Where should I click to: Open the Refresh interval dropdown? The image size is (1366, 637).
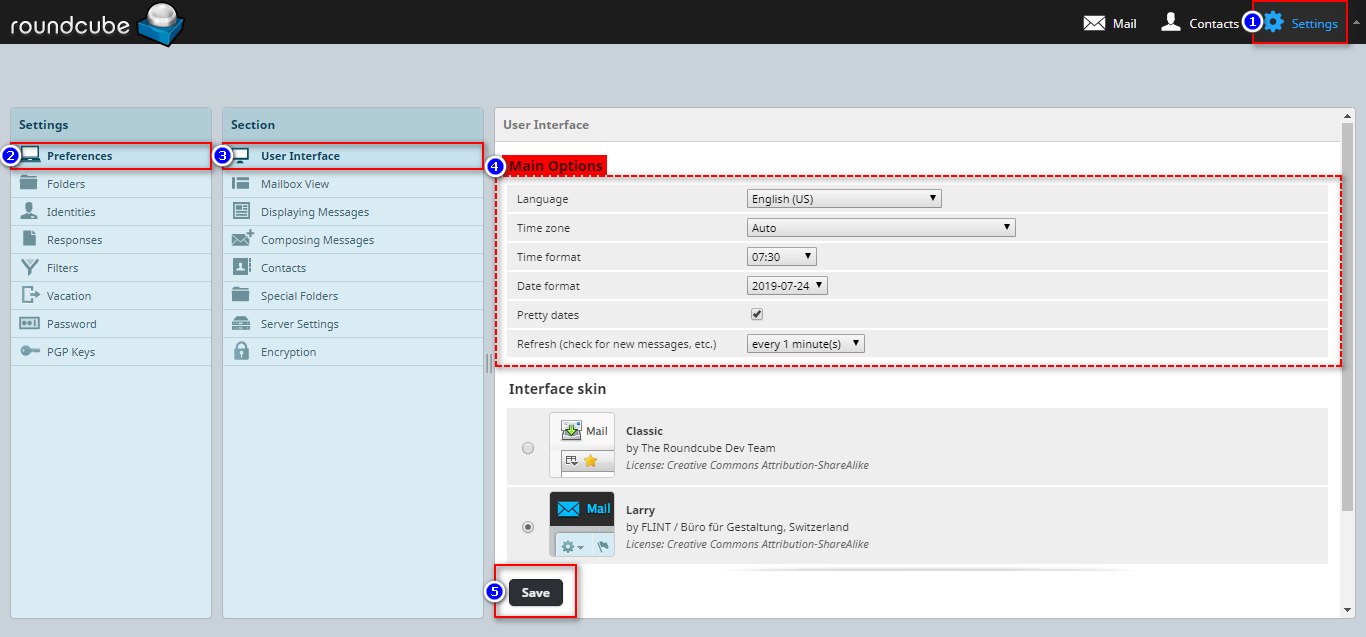click(805, 344)
